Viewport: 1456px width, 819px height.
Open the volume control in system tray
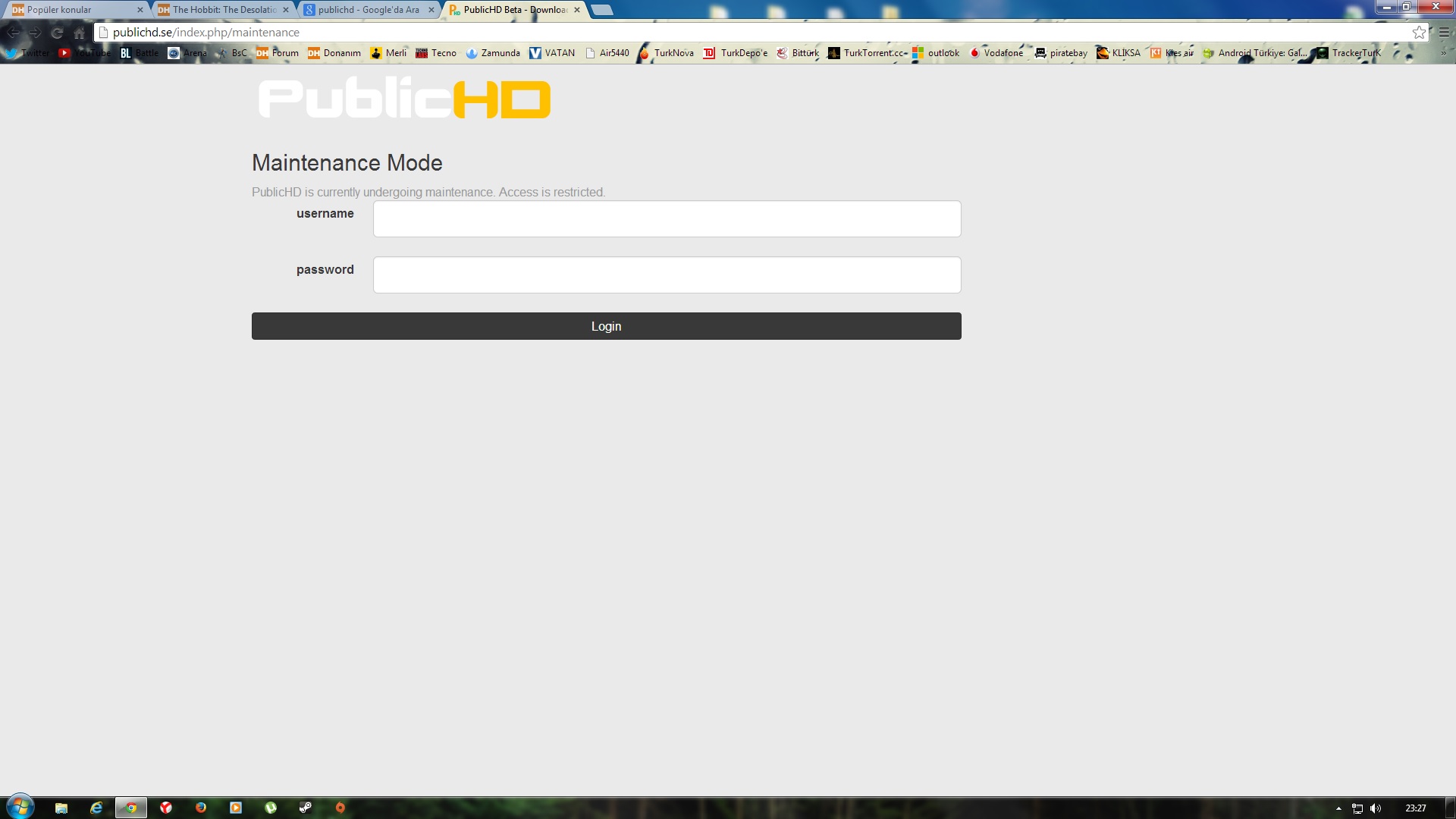1376,808
